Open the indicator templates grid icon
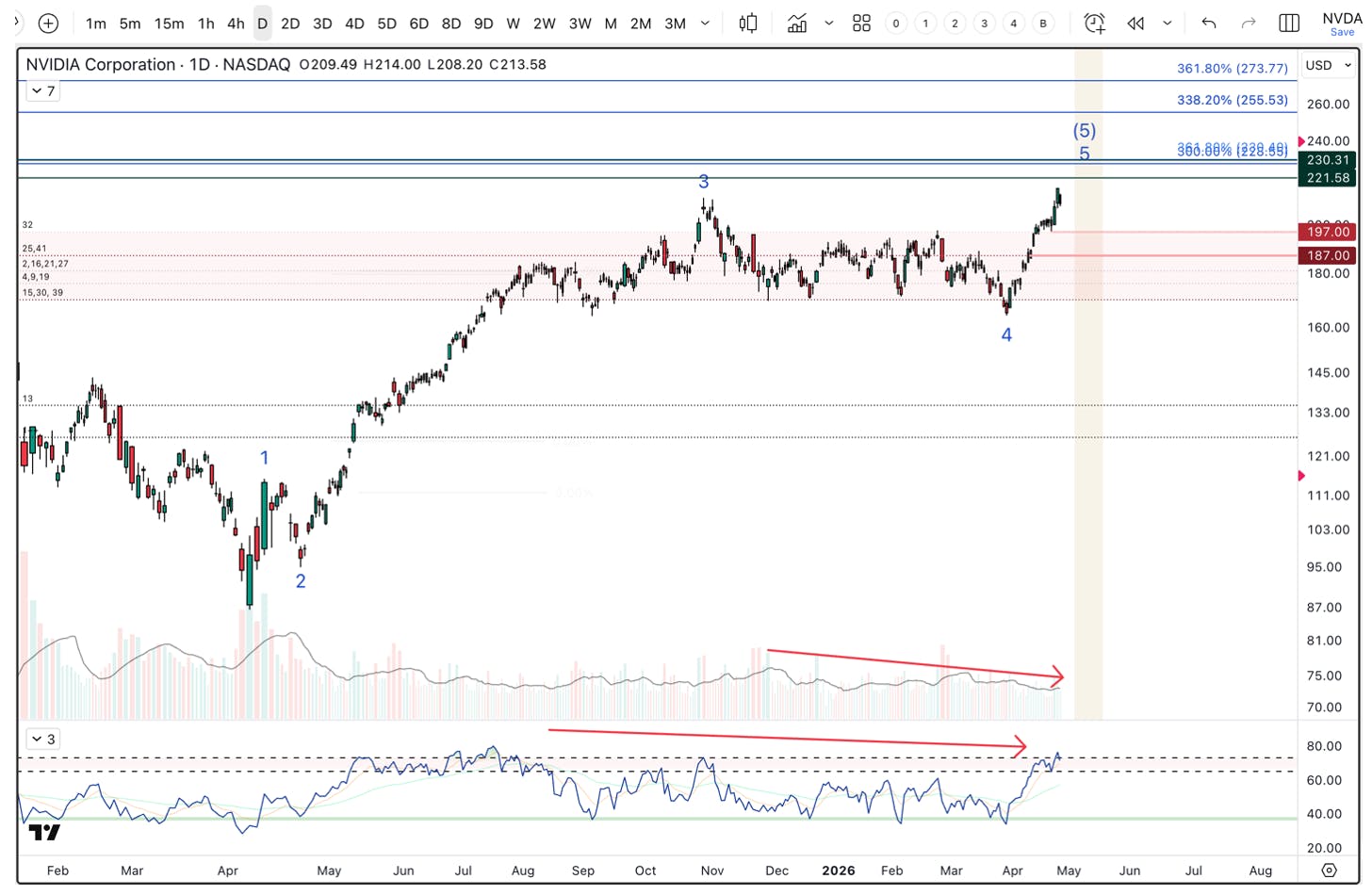 coord(861,24)
